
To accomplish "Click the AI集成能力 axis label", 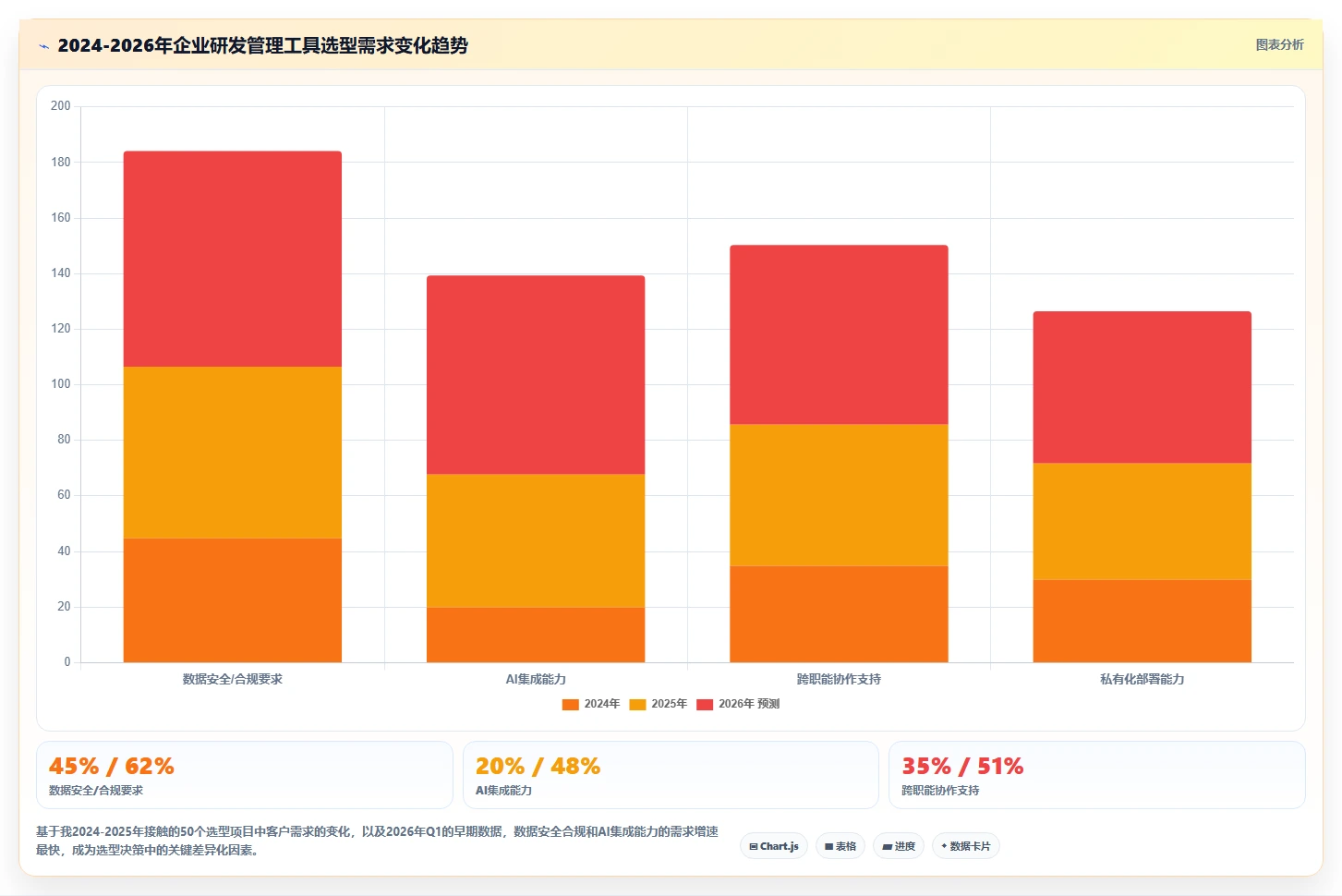I will (x=536, y=679).
